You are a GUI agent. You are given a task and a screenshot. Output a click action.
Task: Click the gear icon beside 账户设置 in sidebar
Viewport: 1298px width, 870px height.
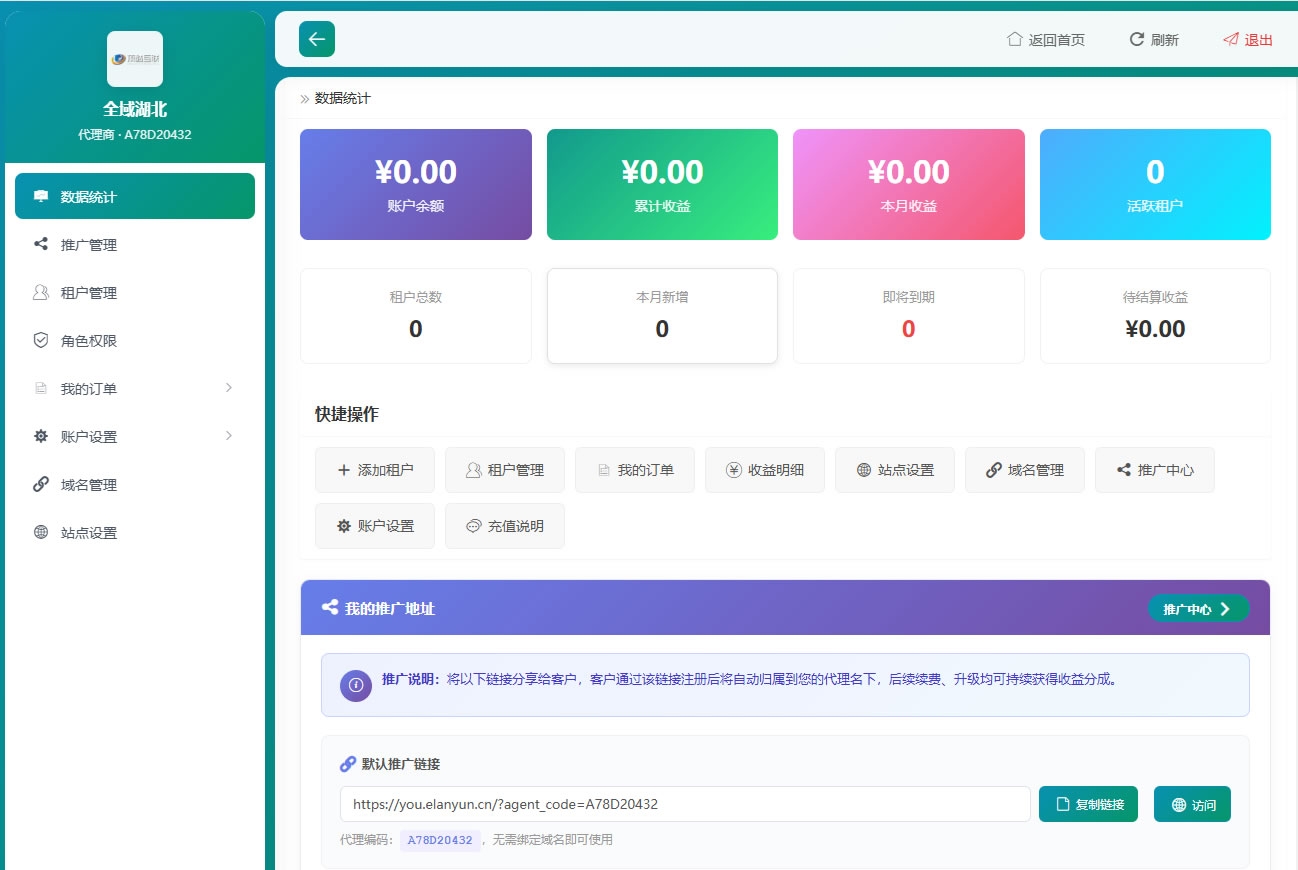41,436
